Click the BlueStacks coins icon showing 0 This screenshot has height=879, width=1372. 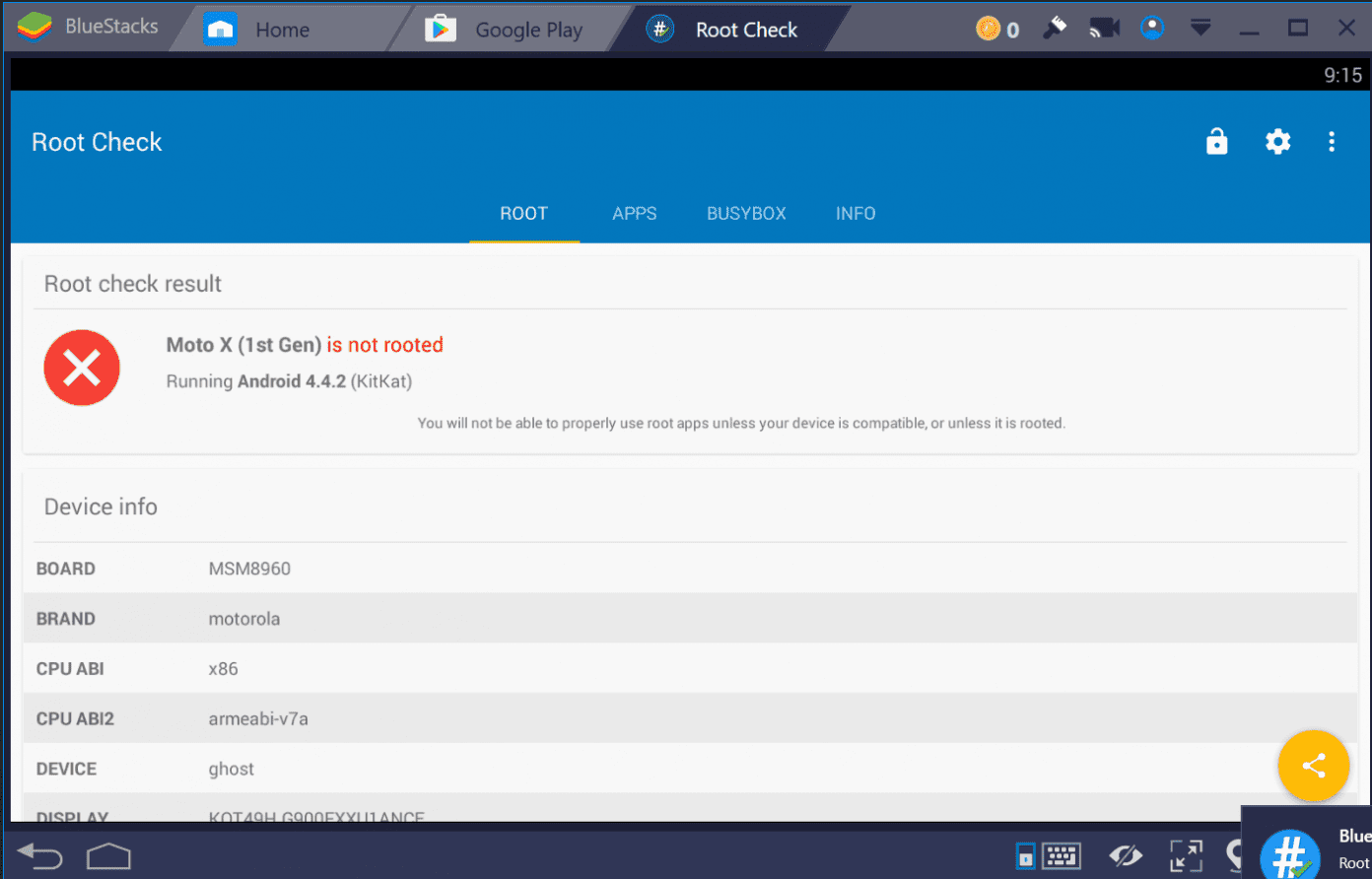pos(996,29)
